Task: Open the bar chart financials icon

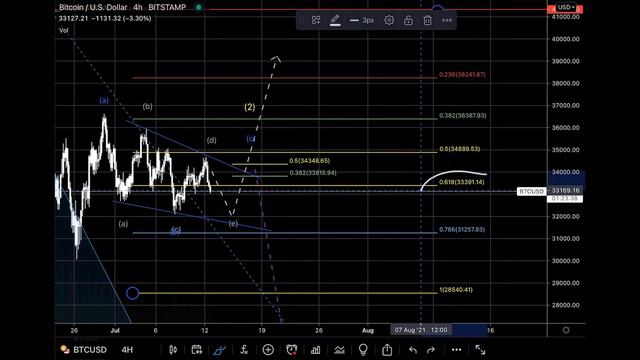Action: [316, 350]
